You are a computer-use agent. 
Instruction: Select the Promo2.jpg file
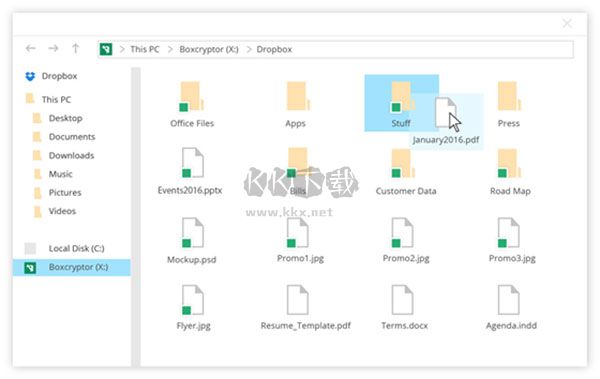tap(406, 240)
